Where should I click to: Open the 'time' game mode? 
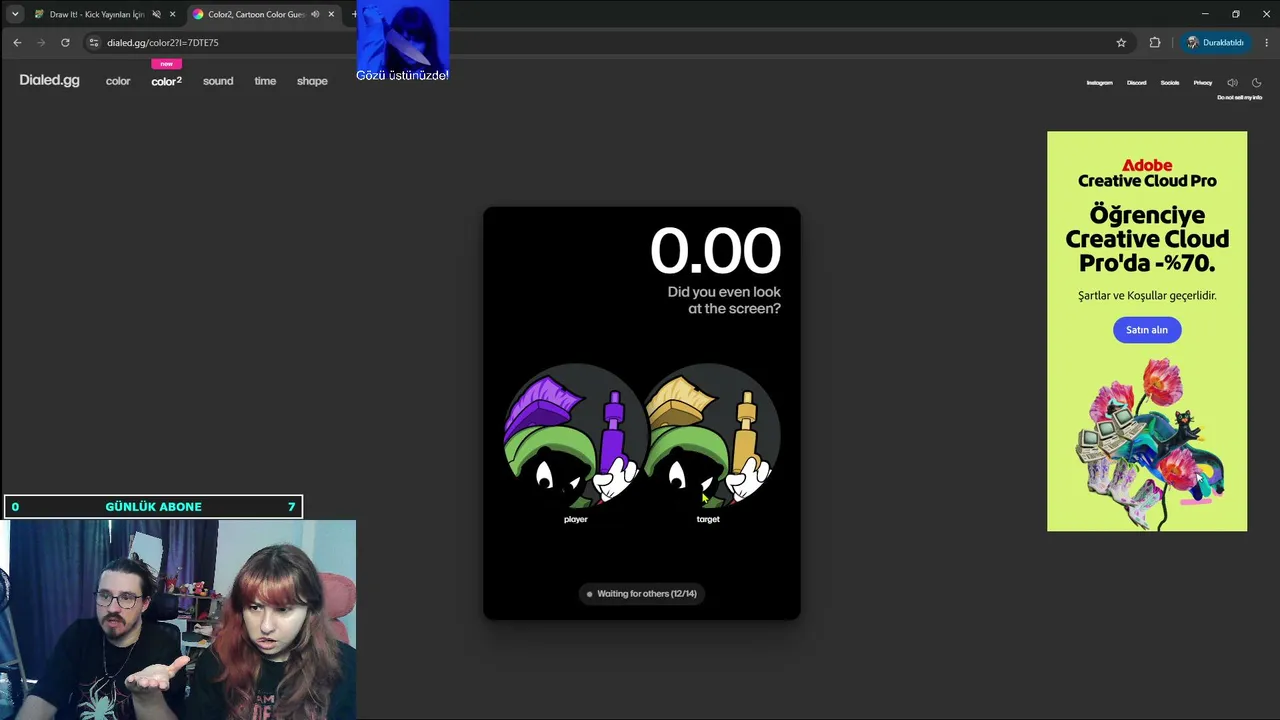tap(265, 81)
